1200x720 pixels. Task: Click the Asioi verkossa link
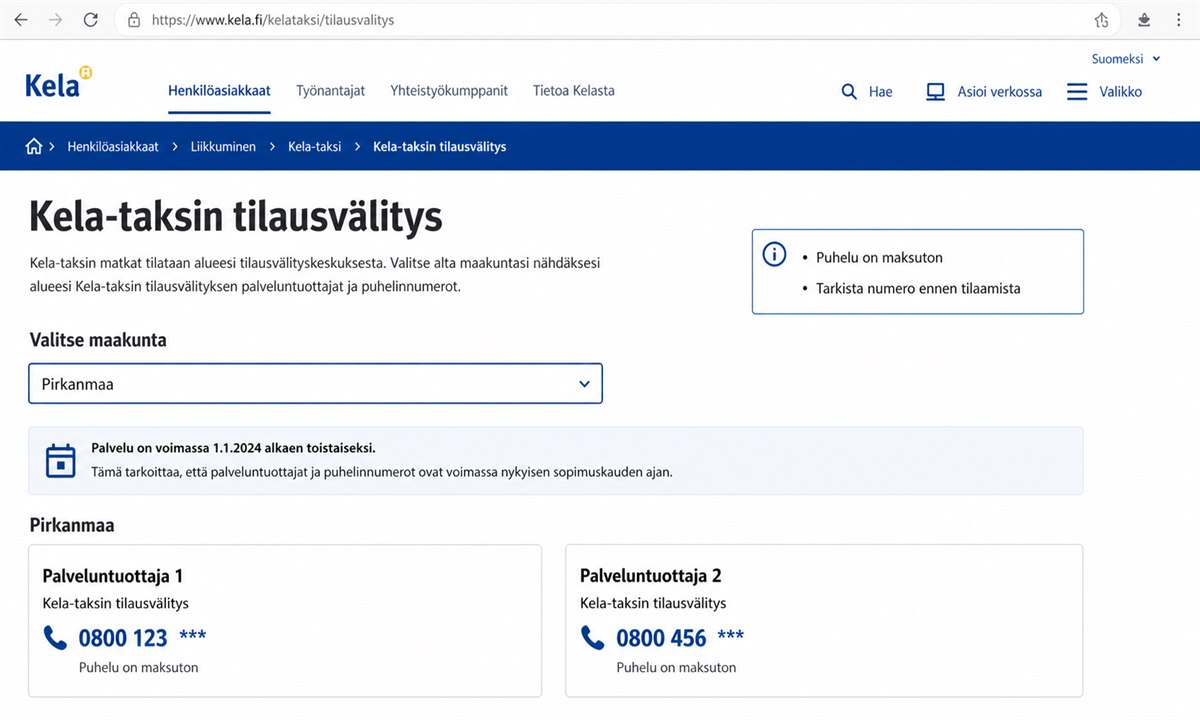984,92
